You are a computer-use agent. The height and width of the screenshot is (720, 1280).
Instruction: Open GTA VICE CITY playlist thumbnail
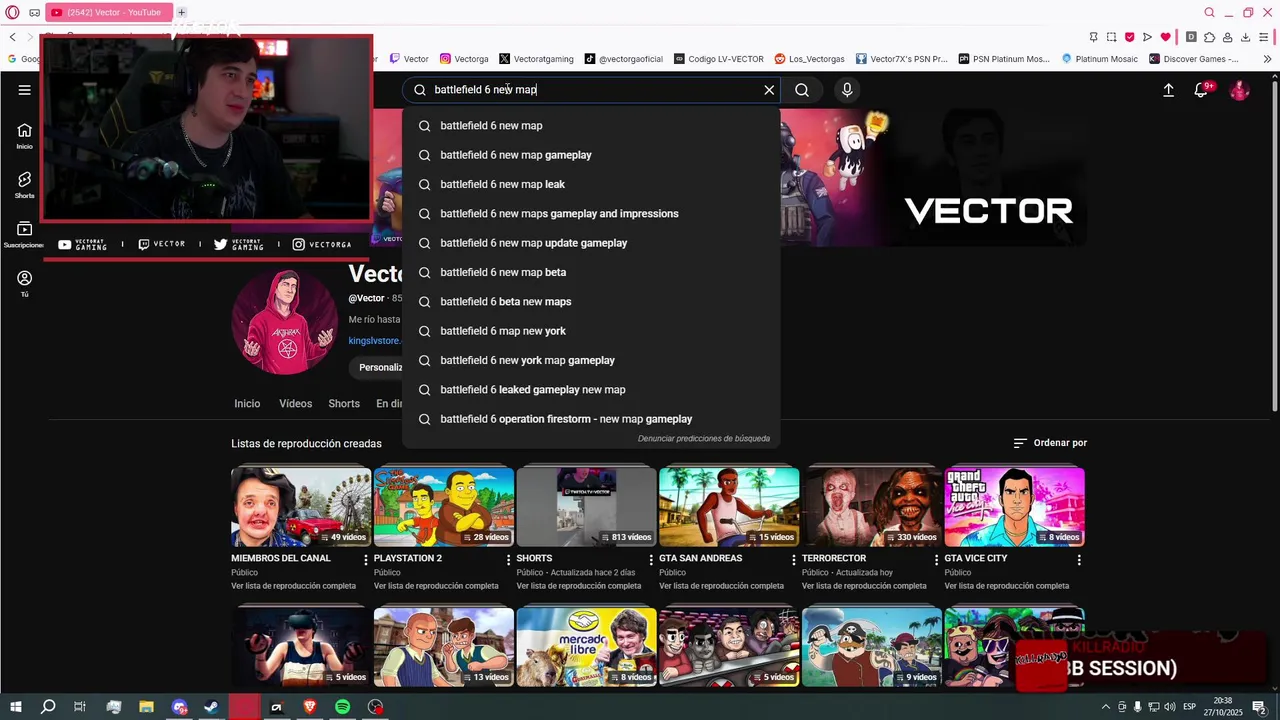click(1014, 507)
